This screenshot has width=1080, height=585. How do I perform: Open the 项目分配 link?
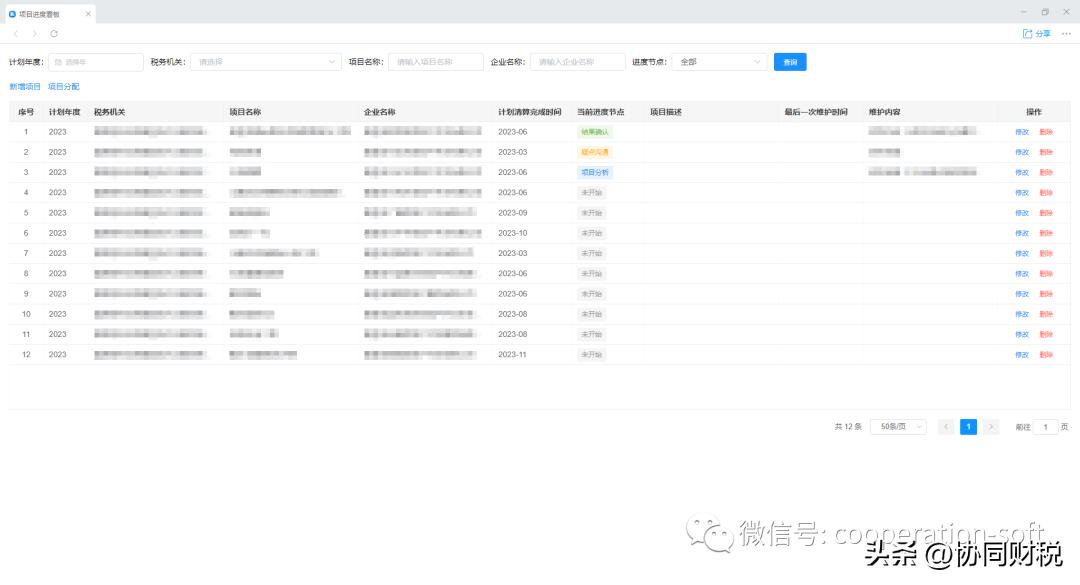(62, 86)
